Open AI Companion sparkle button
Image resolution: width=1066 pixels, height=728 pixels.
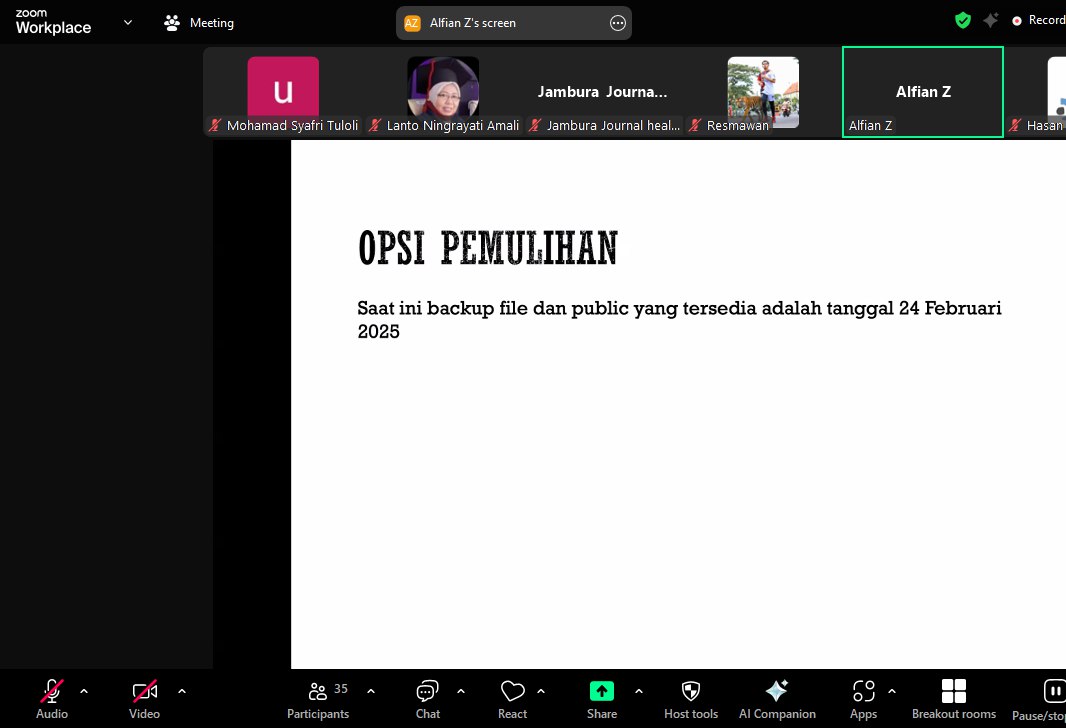click(777, 699)
